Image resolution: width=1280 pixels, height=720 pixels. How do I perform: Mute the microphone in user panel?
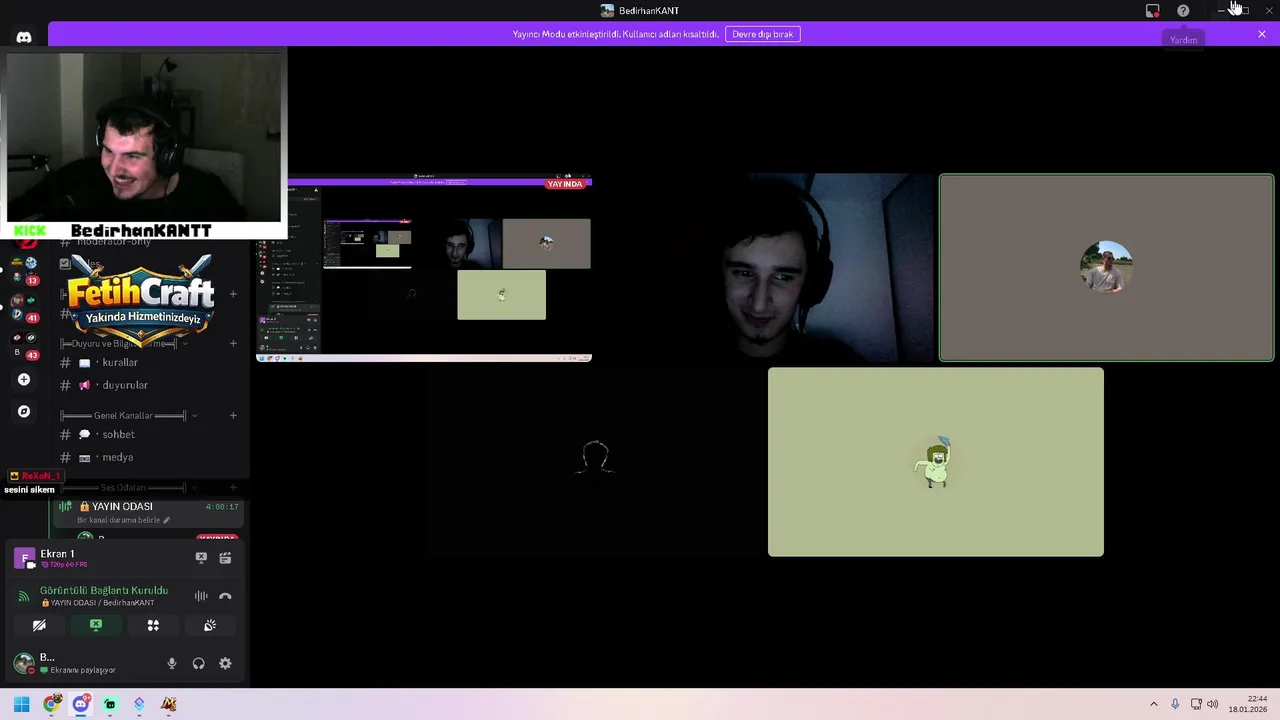[172, 663]
